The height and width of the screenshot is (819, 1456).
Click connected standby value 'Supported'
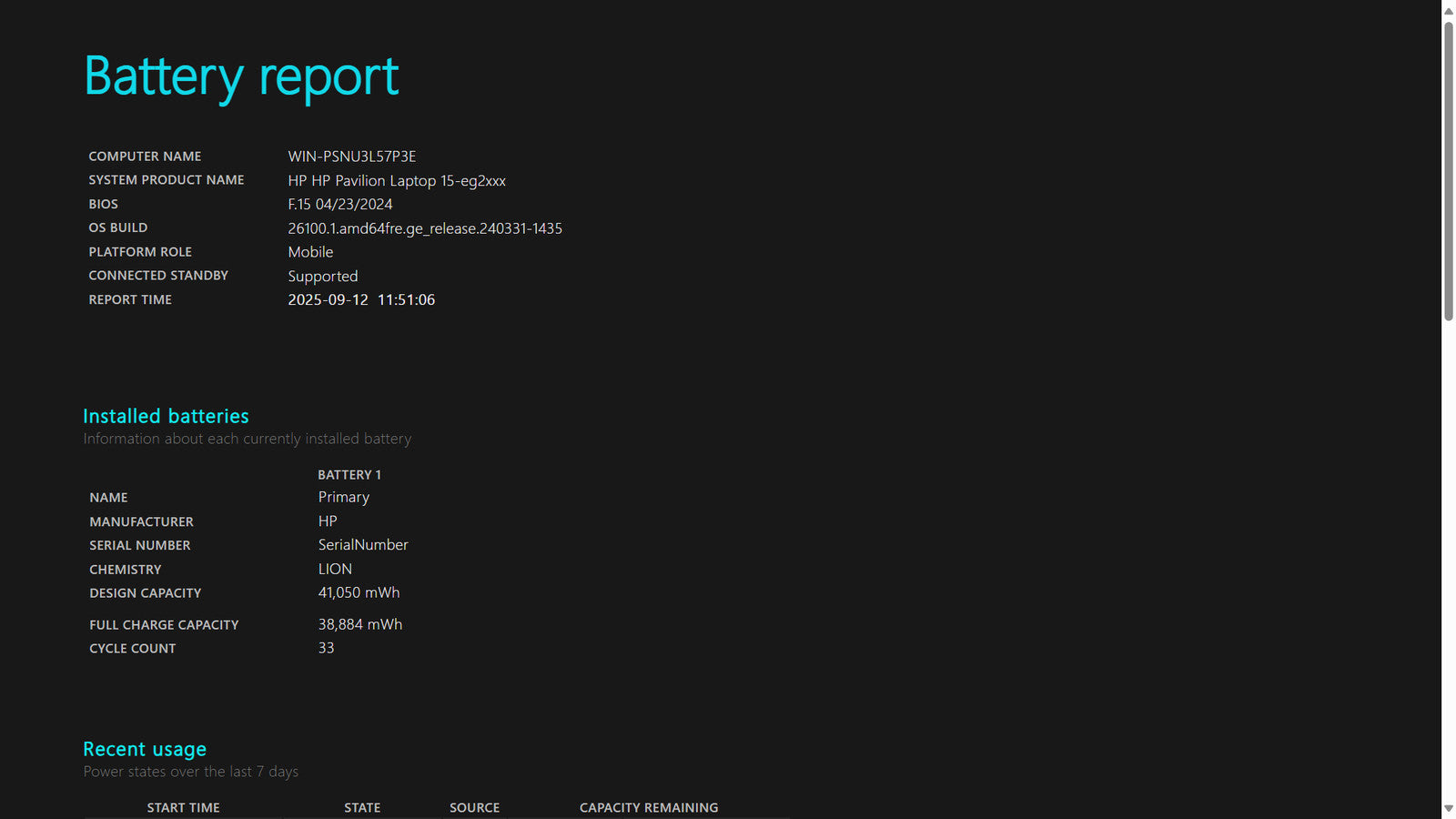click(x=323, y=277)
